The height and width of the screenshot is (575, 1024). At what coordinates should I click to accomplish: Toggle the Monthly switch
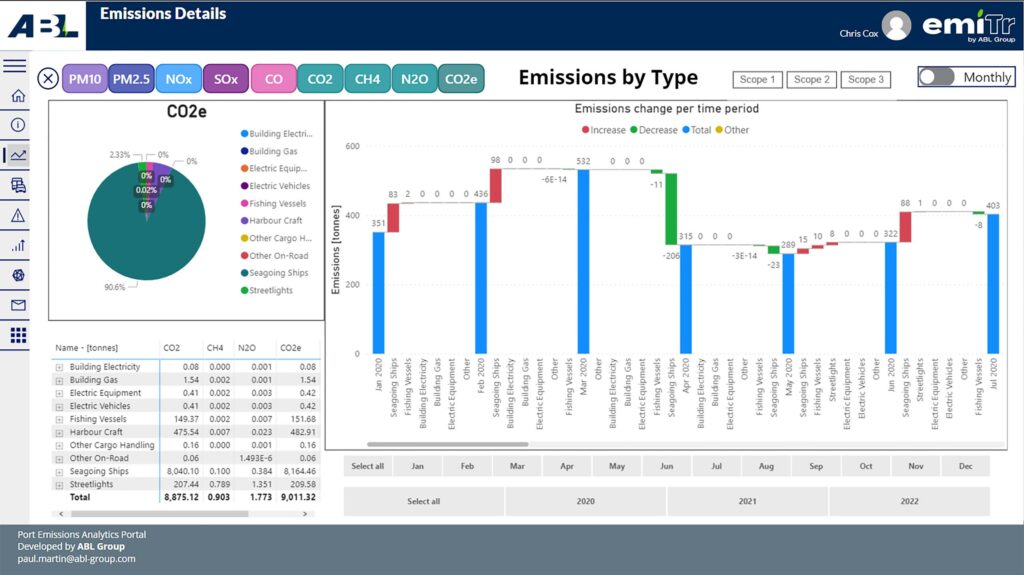[x=937, y=77]
